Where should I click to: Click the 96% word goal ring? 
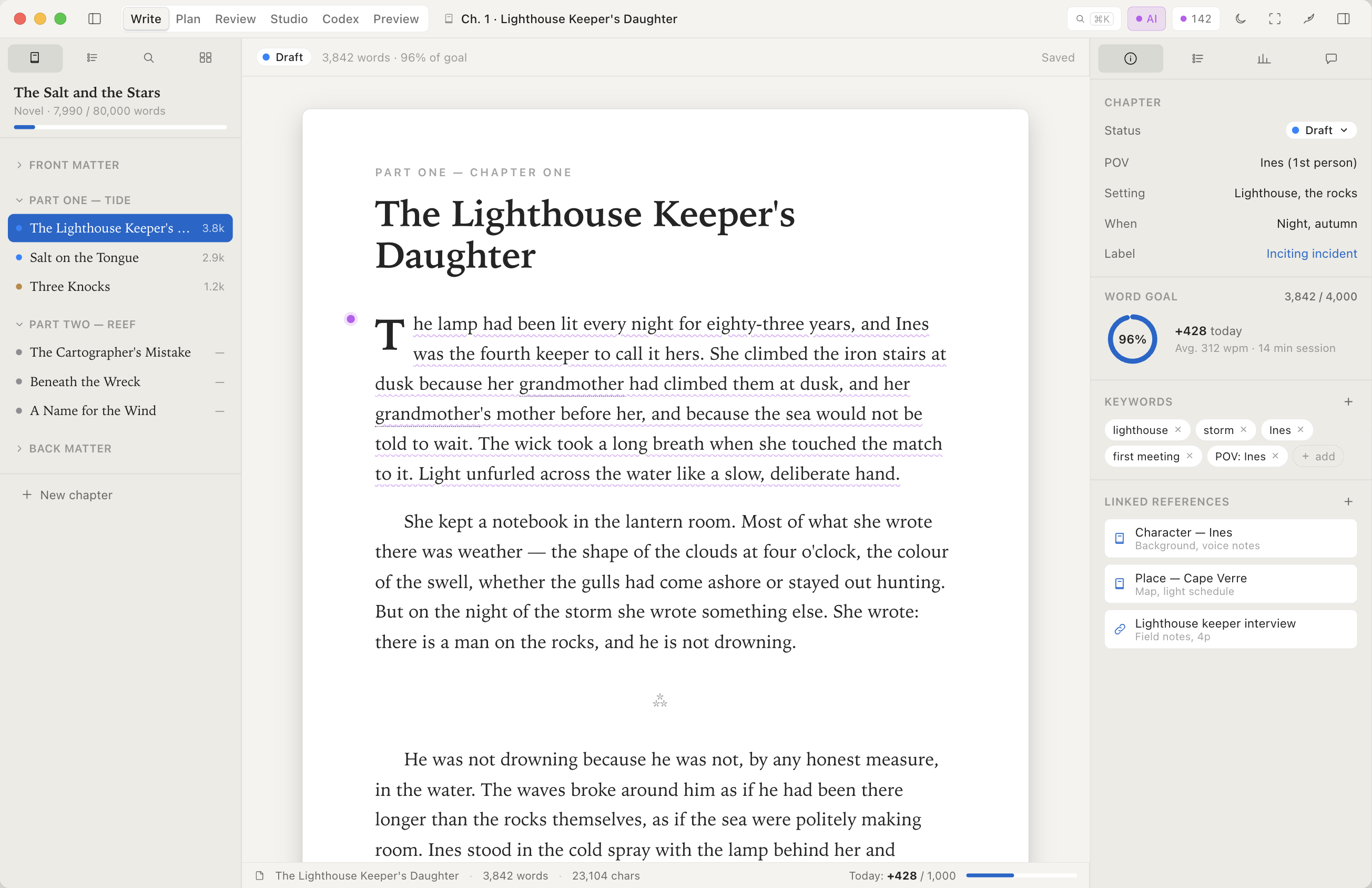coord(1132,339)
